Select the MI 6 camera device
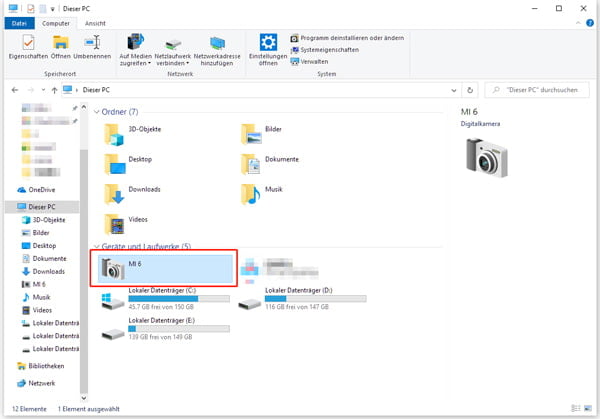 [x=165, y=269]
